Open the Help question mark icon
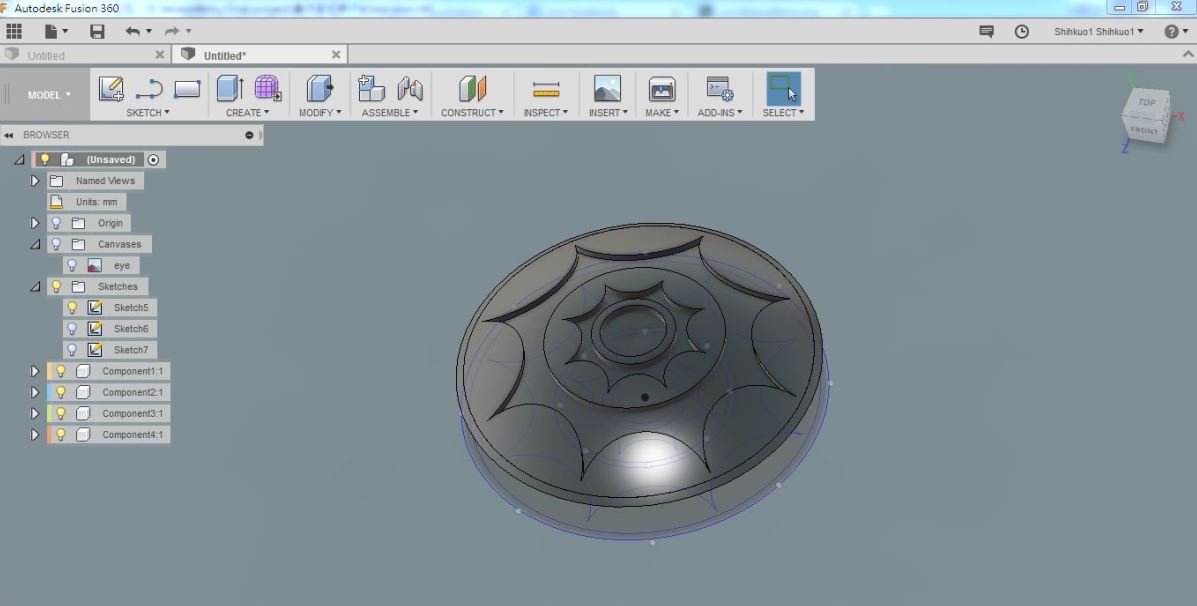Image resolution: width=1197 pixels, height=606 pixels. pyautogui.click(x=1172, y=31)
